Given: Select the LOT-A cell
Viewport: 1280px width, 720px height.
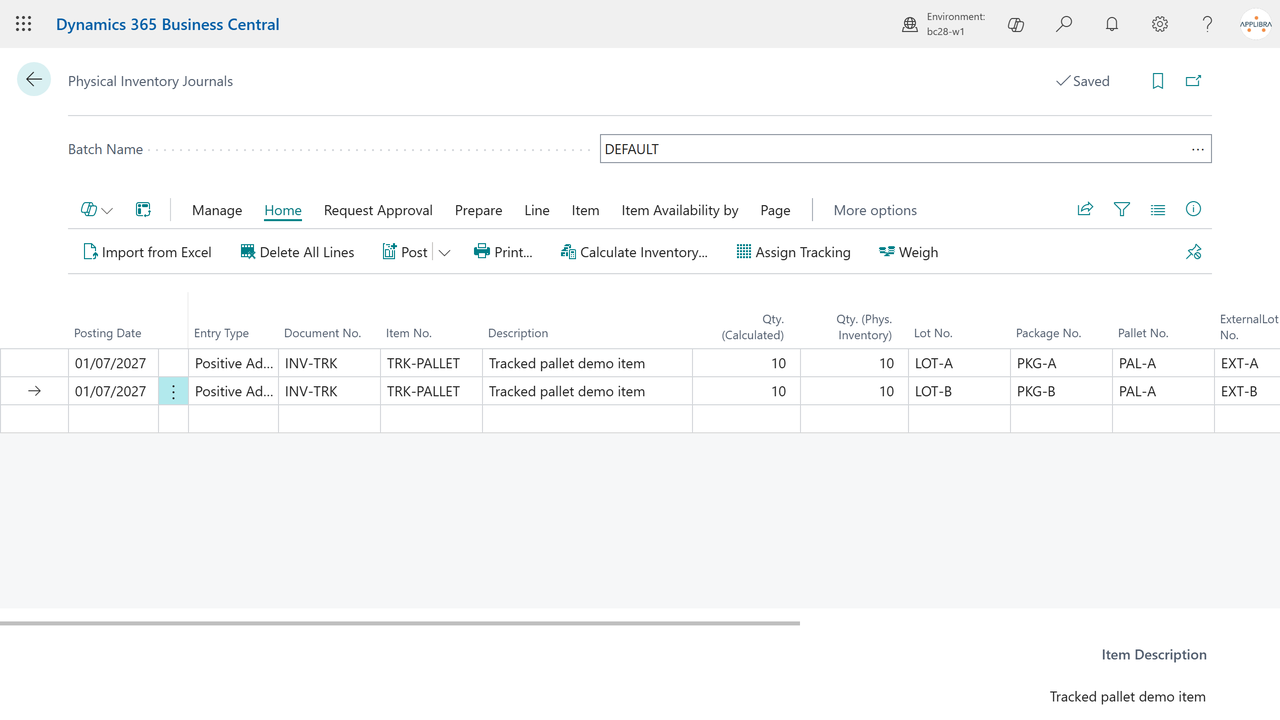Looking at the screenshot, I should 960,363.
